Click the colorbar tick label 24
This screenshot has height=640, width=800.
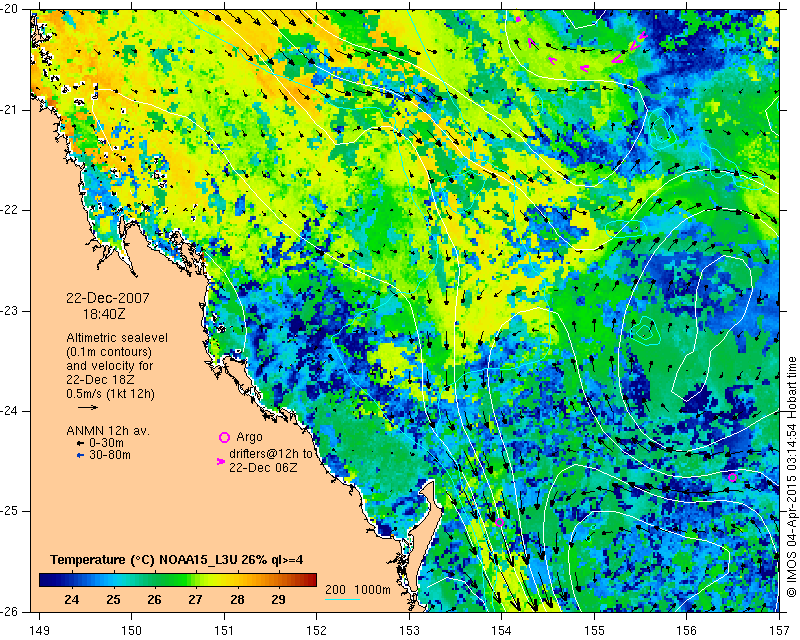coord(72,599)
